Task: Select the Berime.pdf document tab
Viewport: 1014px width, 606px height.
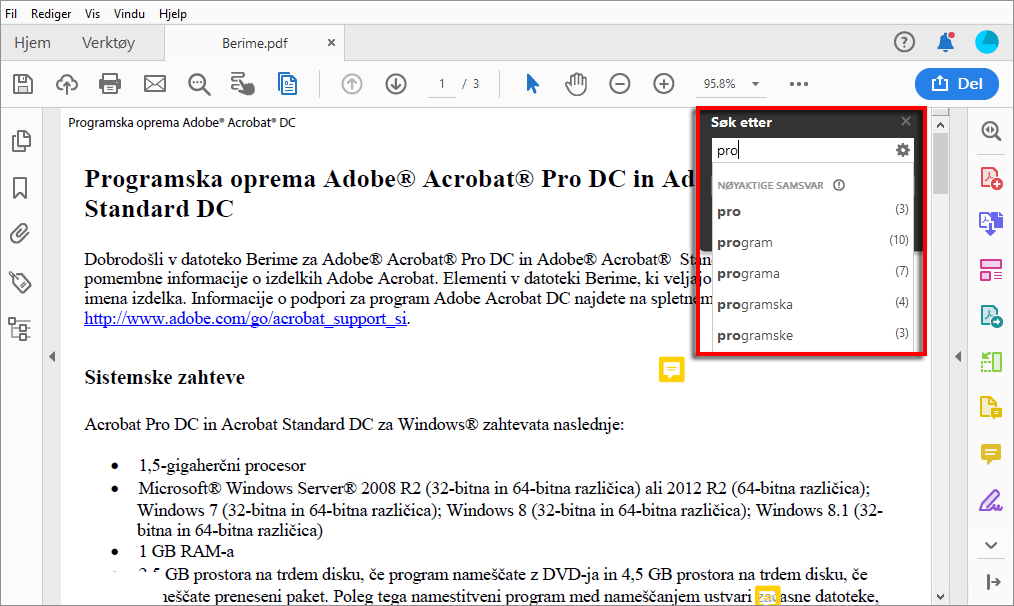Action: 255,43
